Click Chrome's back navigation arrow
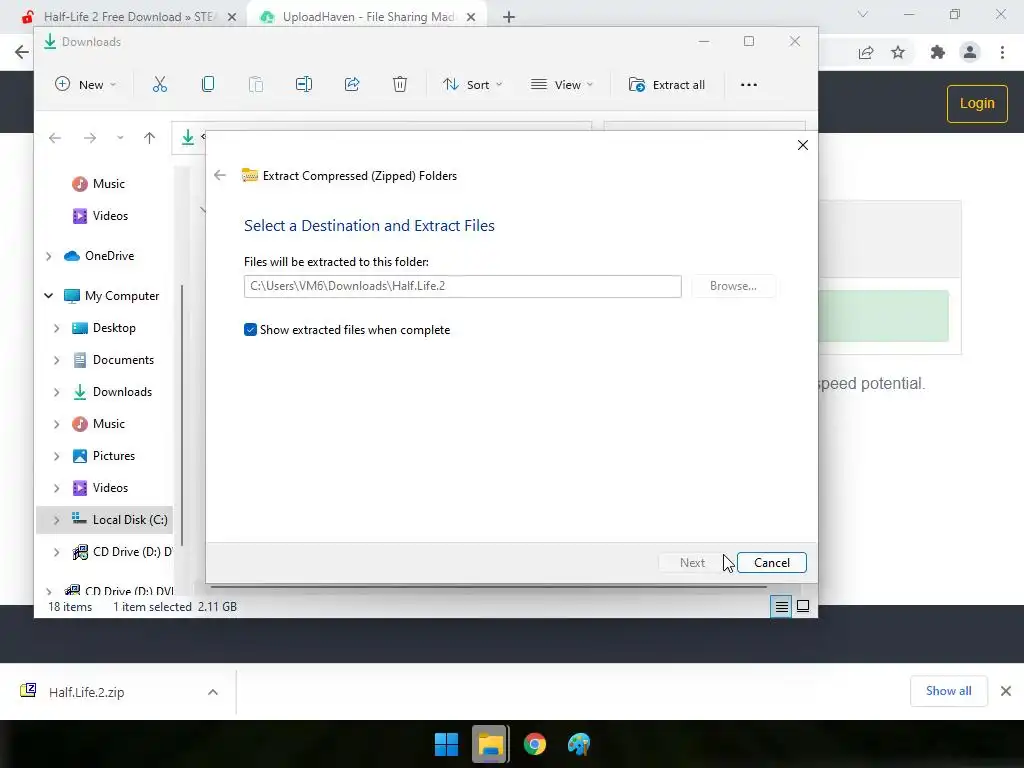 (x=22, y=52)
